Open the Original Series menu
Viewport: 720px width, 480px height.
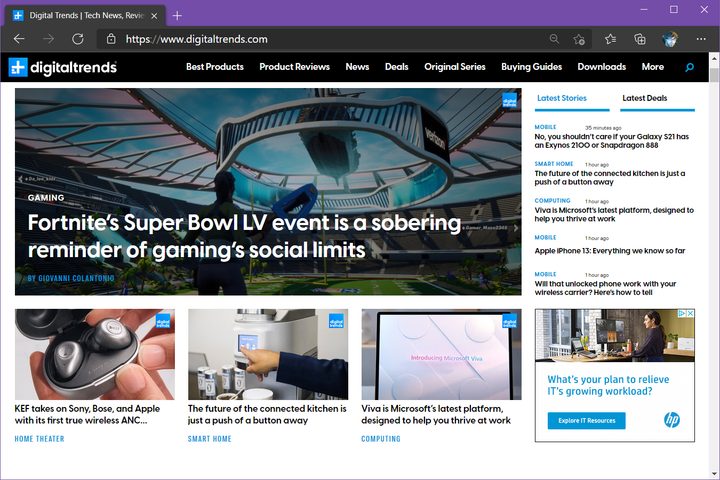[455, 67]
